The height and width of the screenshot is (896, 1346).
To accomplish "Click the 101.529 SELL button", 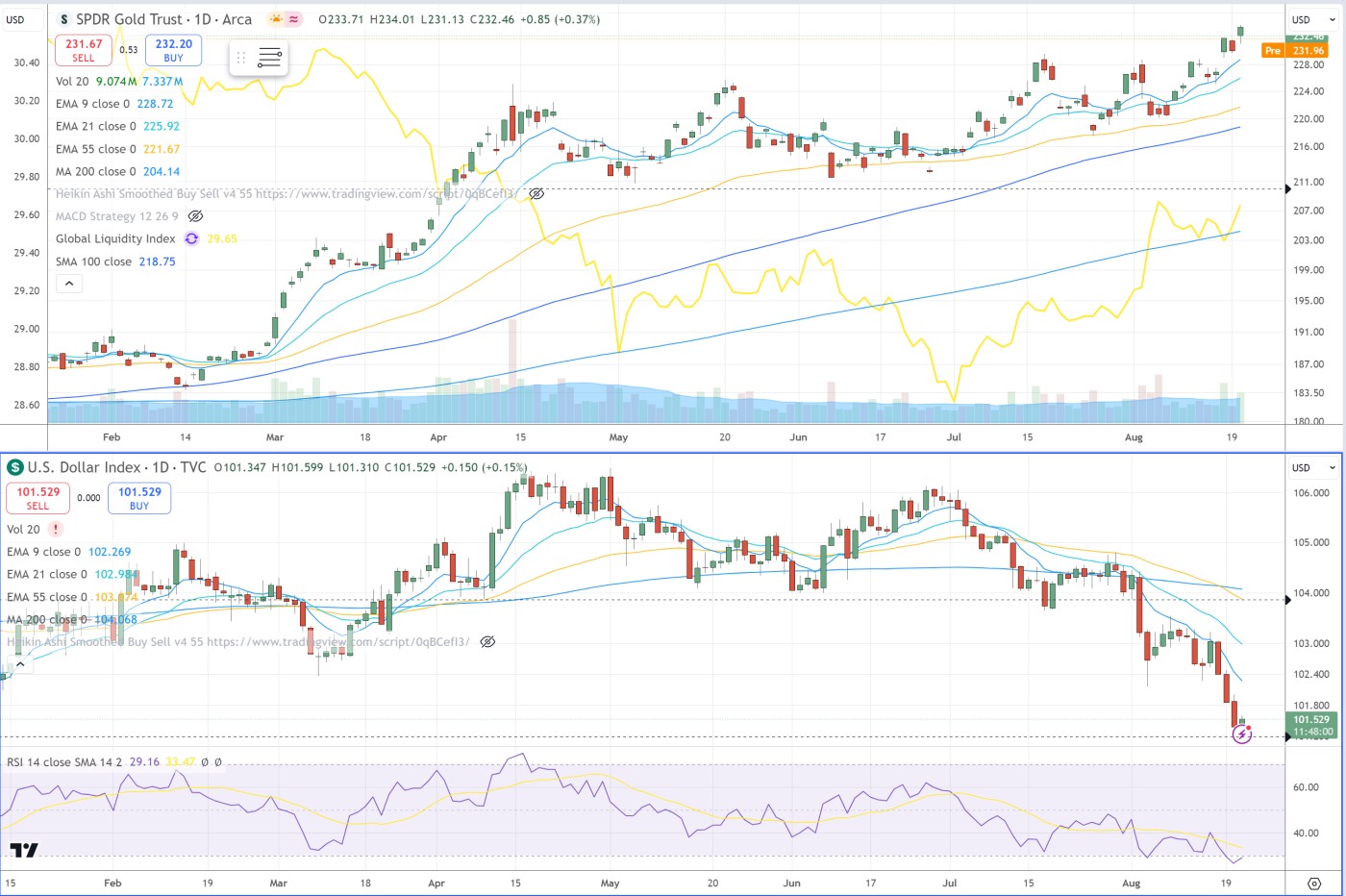I will pos(37,498).
